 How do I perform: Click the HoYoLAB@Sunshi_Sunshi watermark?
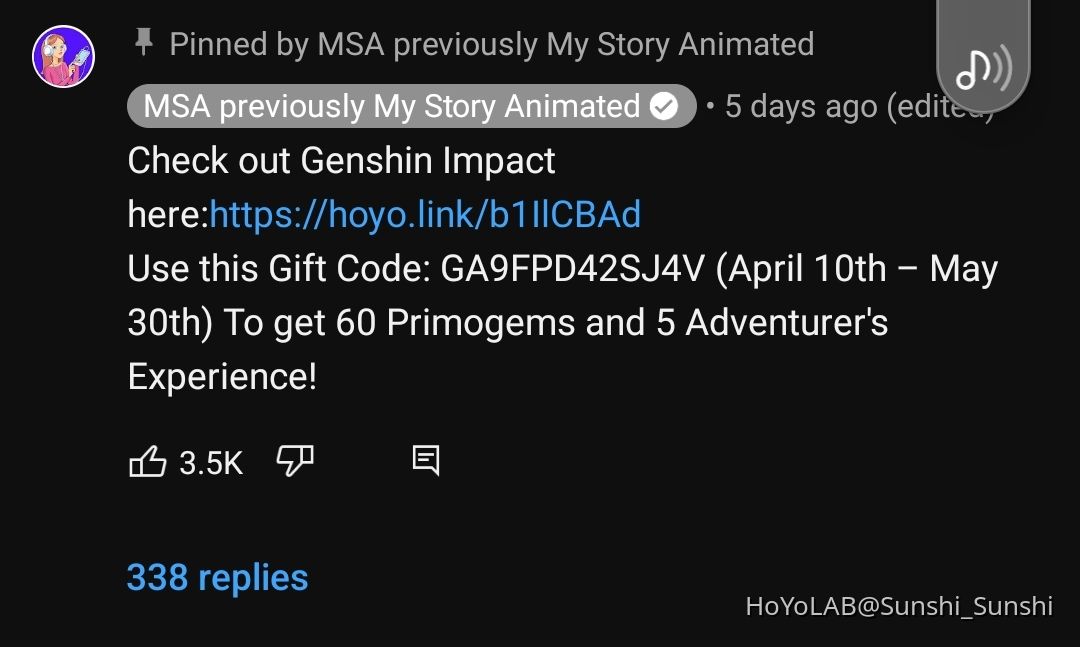[898, 605]
